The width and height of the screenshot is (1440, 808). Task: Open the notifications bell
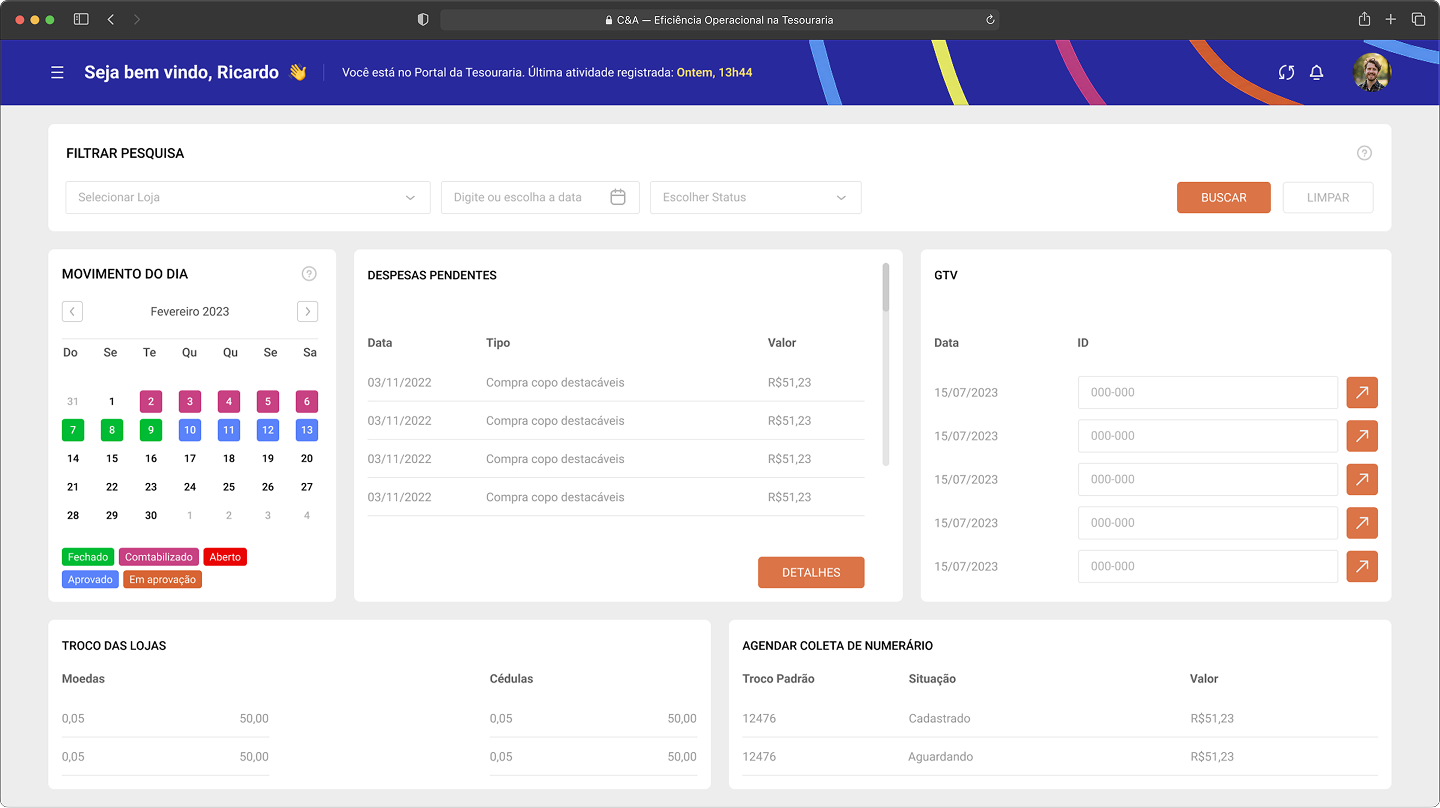pyautogui.click(x=1317, y=72)
